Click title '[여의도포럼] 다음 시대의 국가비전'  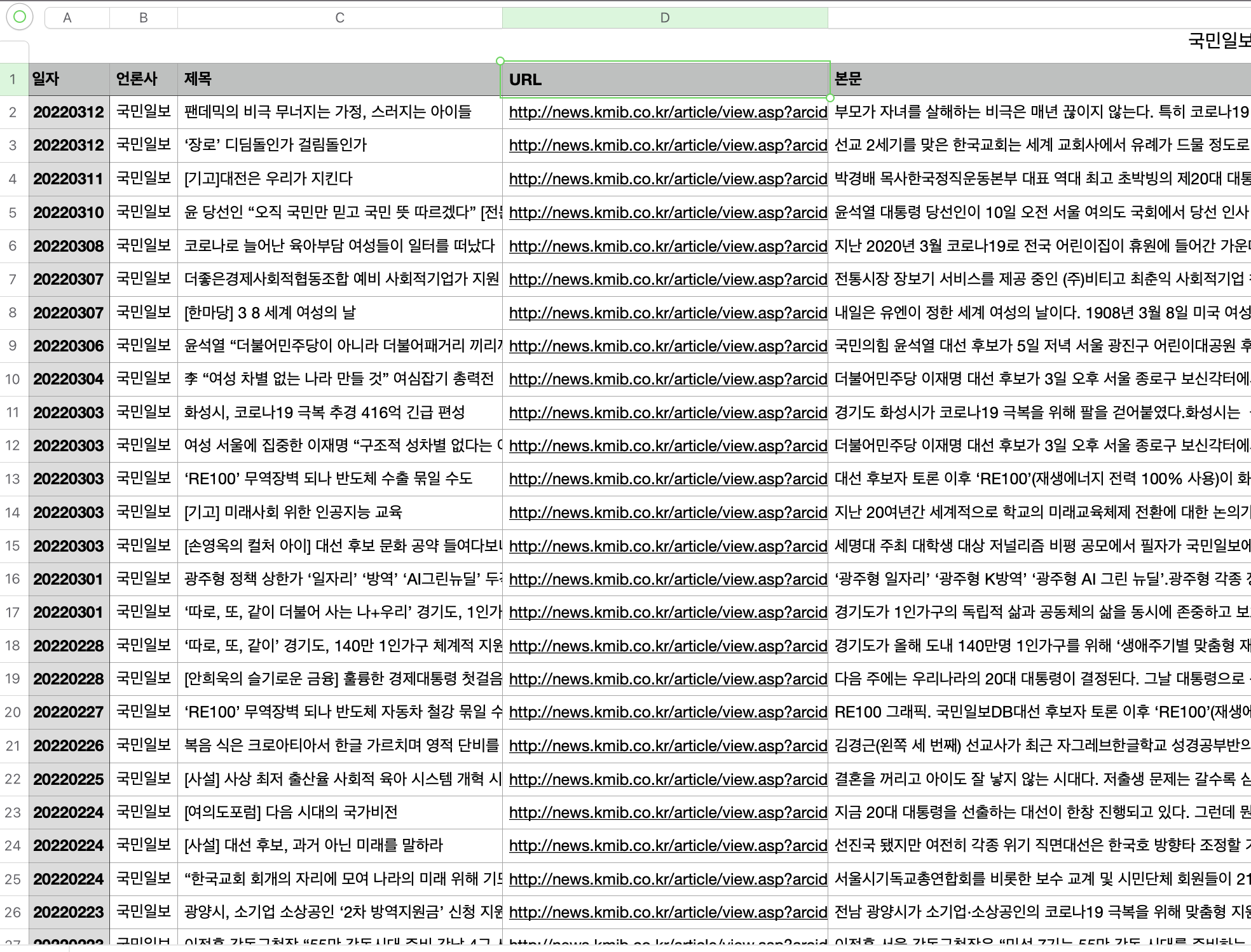[291, 812]
